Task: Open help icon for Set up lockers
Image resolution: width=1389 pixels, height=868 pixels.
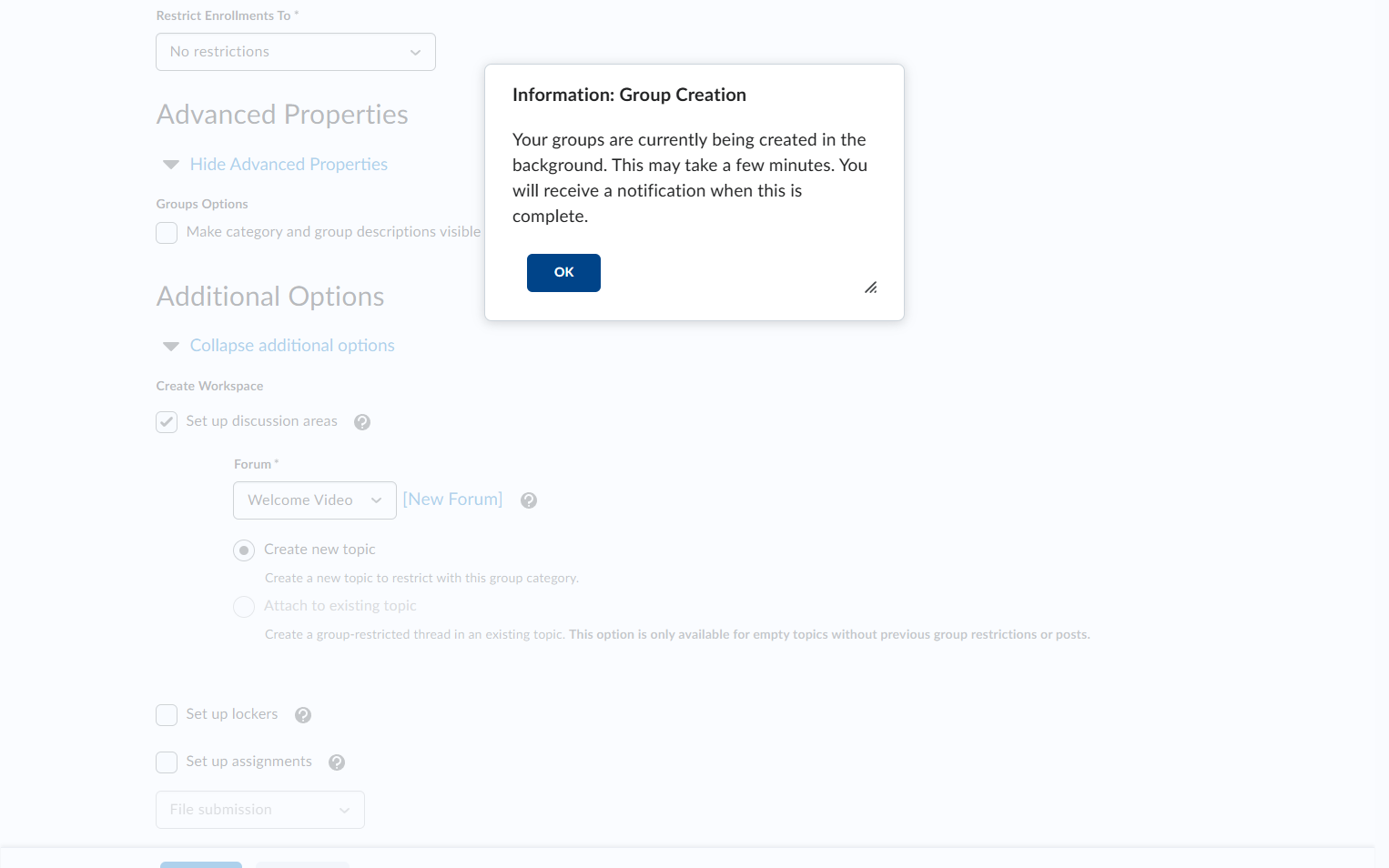Action: click(303, 715)
